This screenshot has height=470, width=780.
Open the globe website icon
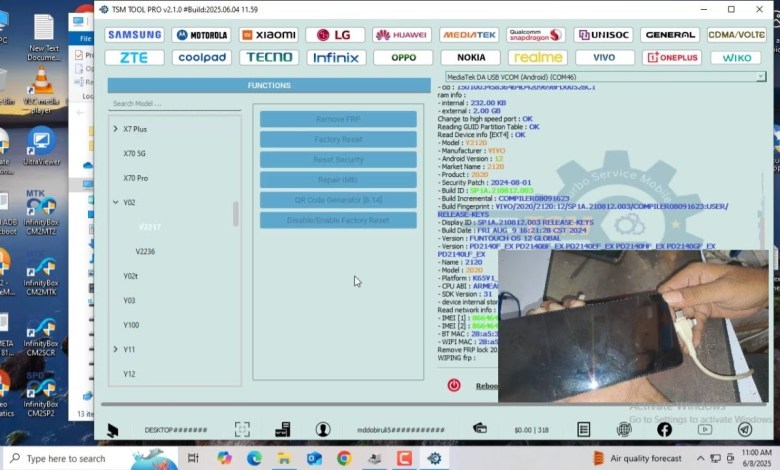(x=624, y=429)
